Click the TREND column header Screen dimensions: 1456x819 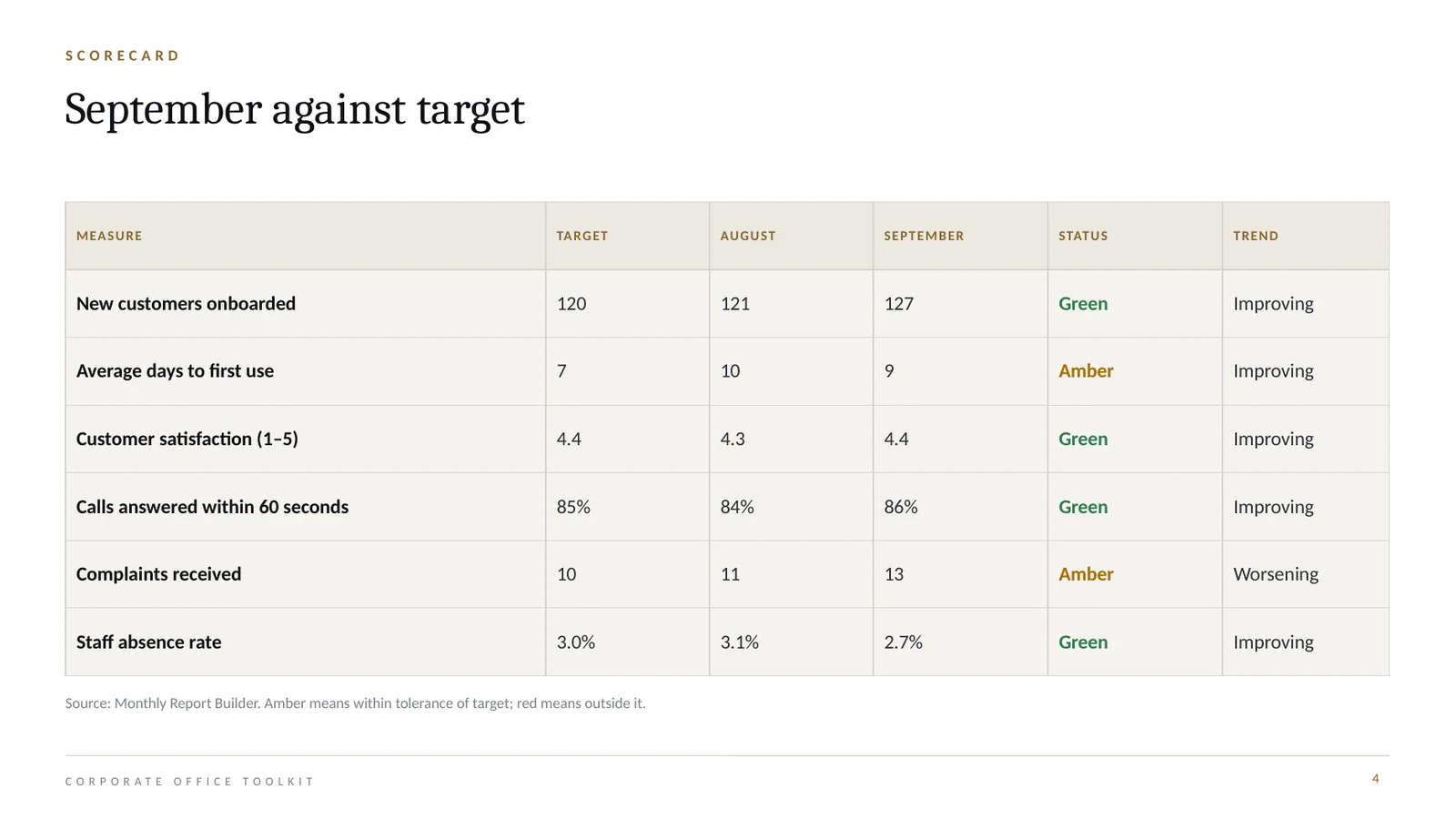(1256, 236)
